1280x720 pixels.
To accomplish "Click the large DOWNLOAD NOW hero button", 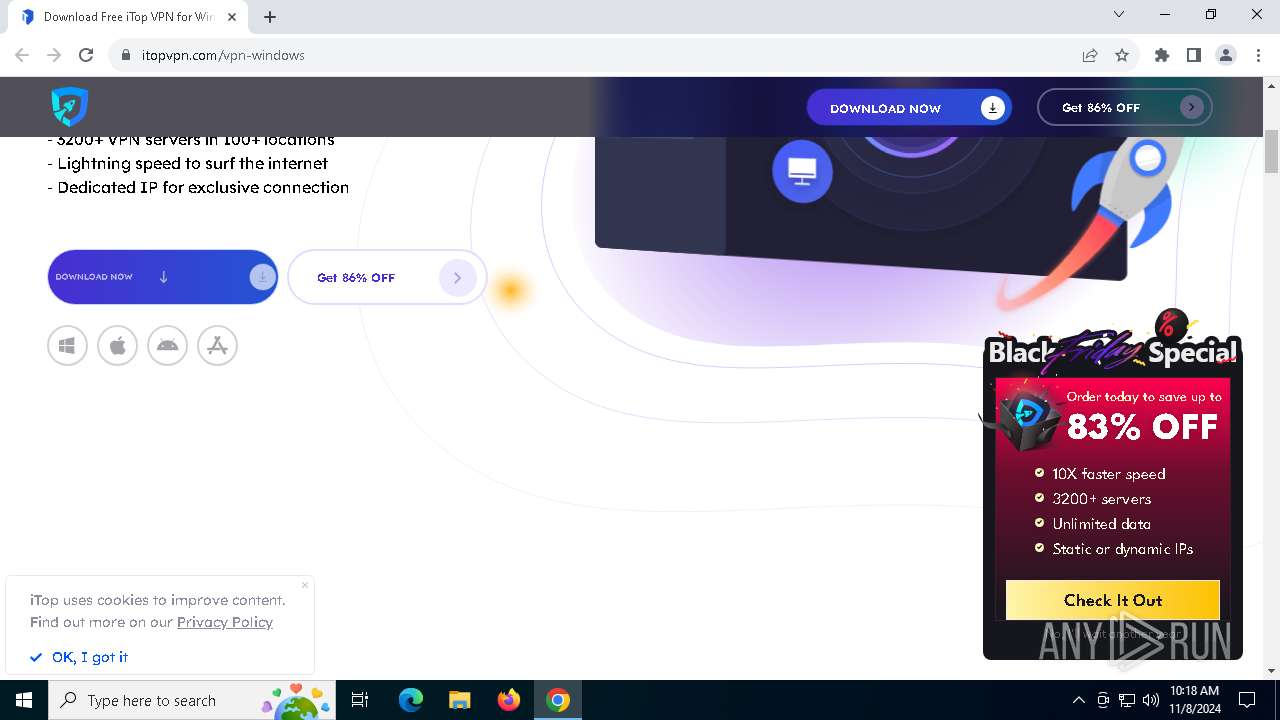I will point(163,277).
